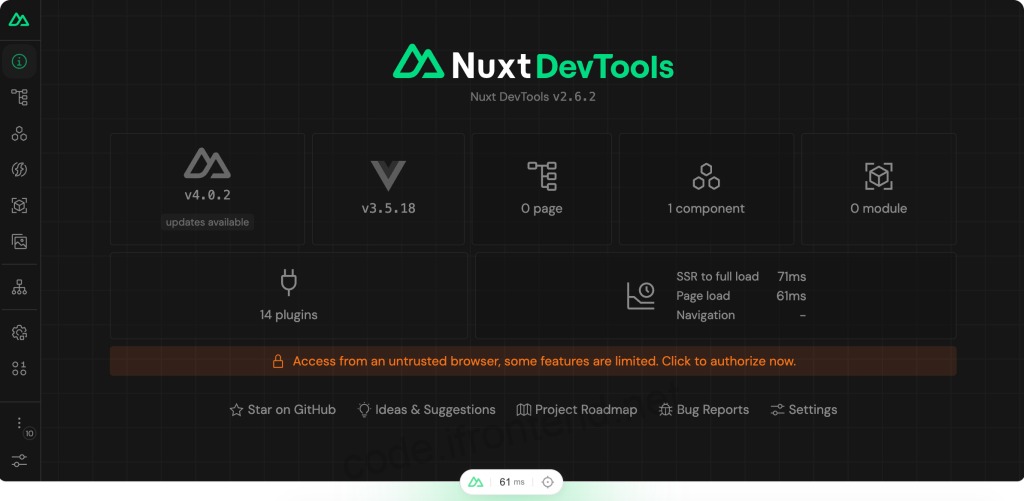Click the tree icon in the page card
1024x501 pixels.
tap(542, 176)
